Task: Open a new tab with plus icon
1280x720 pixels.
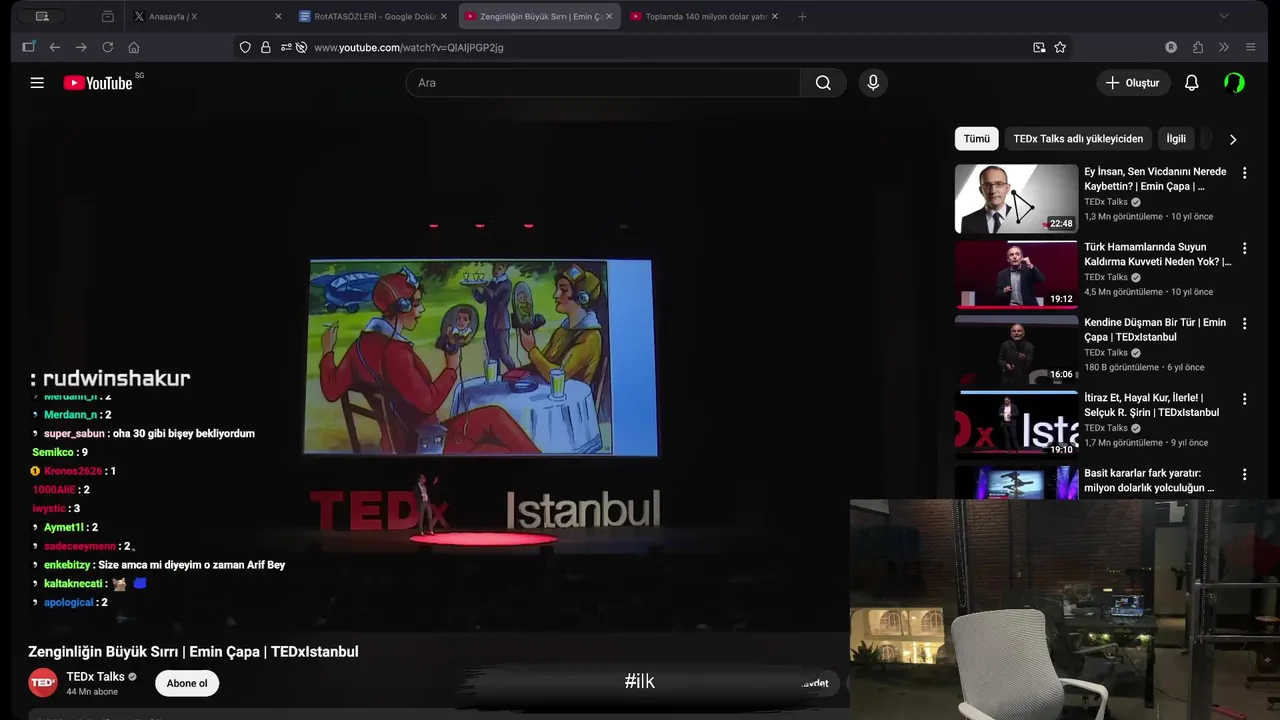Action: 802,16
